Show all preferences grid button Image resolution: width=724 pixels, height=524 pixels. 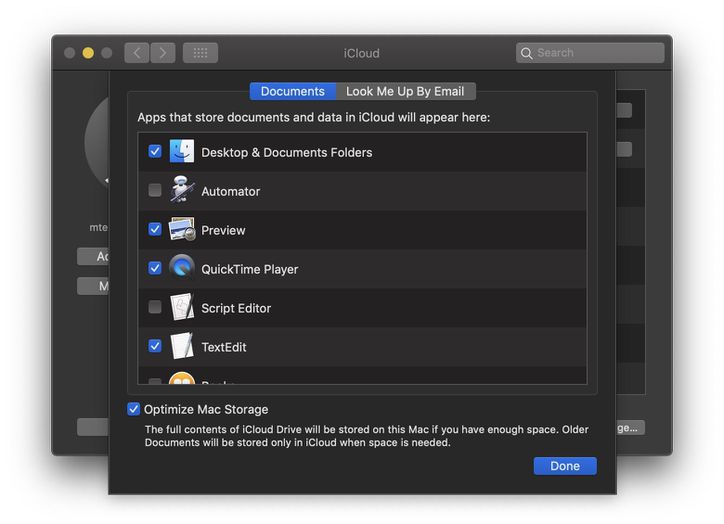tap(200, 53)
